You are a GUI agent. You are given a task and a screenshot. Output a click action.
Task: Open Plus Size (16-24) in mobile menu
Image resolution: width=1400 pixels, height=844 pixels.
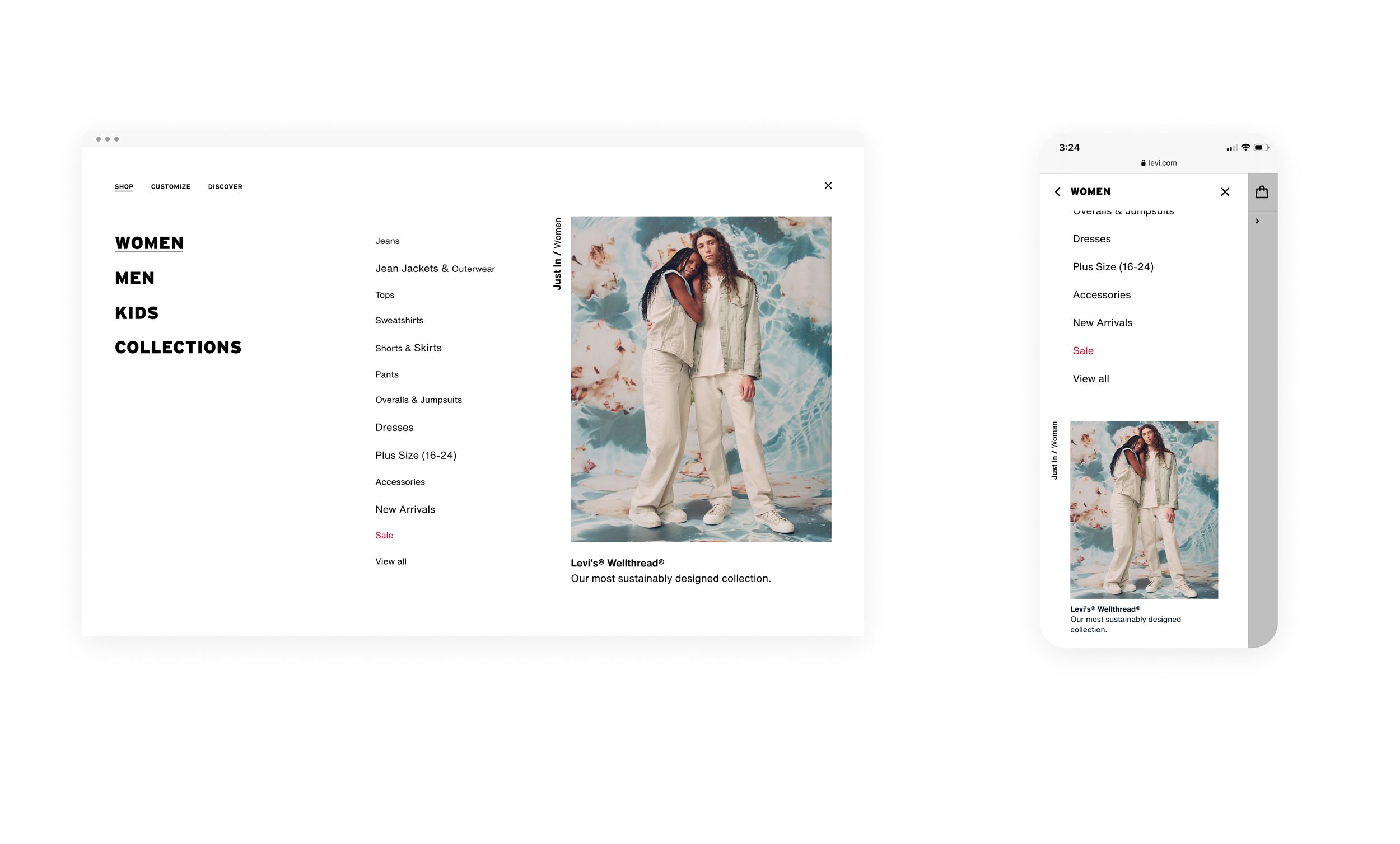pyautogui.click(x=1113, y=267)
